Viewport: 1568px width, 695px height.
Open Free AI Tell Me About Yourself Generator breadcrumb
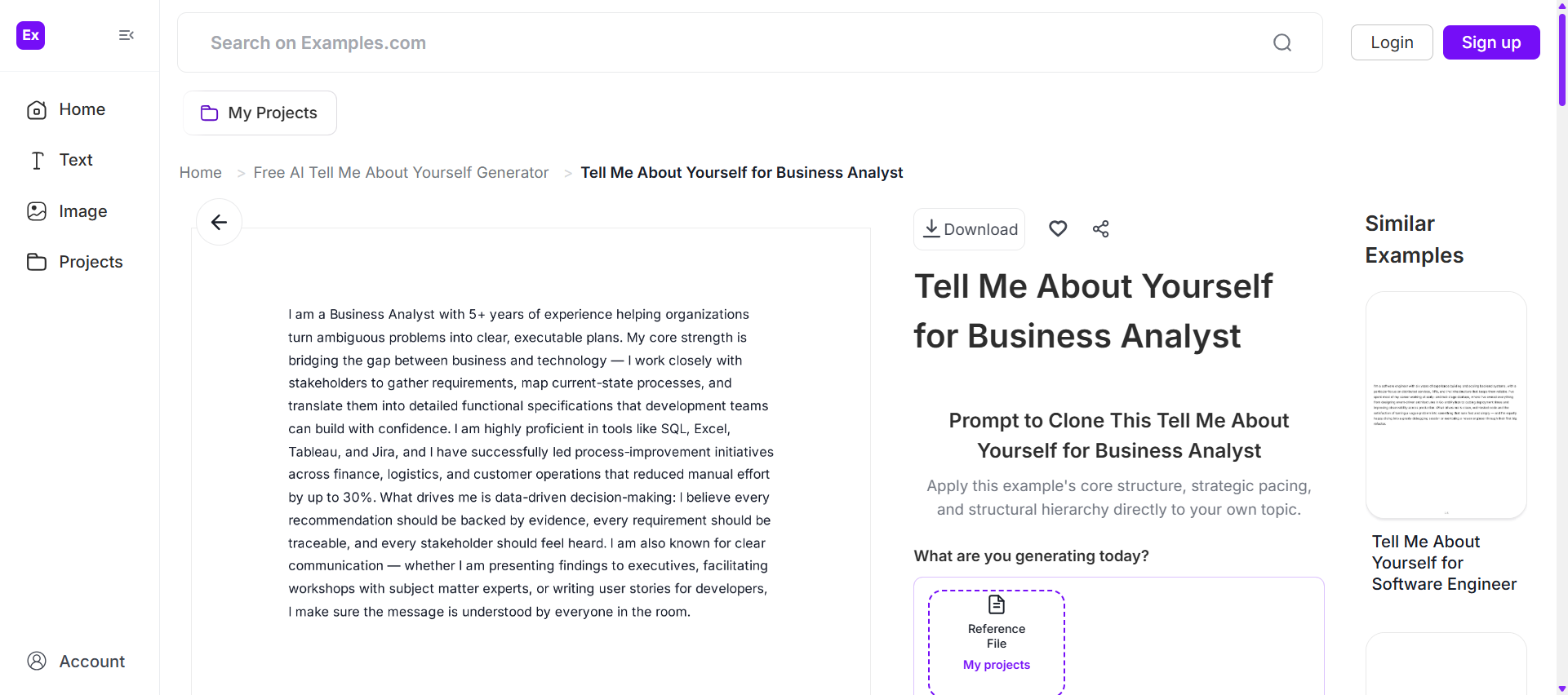pyautogui.click(x=401, y=173)
